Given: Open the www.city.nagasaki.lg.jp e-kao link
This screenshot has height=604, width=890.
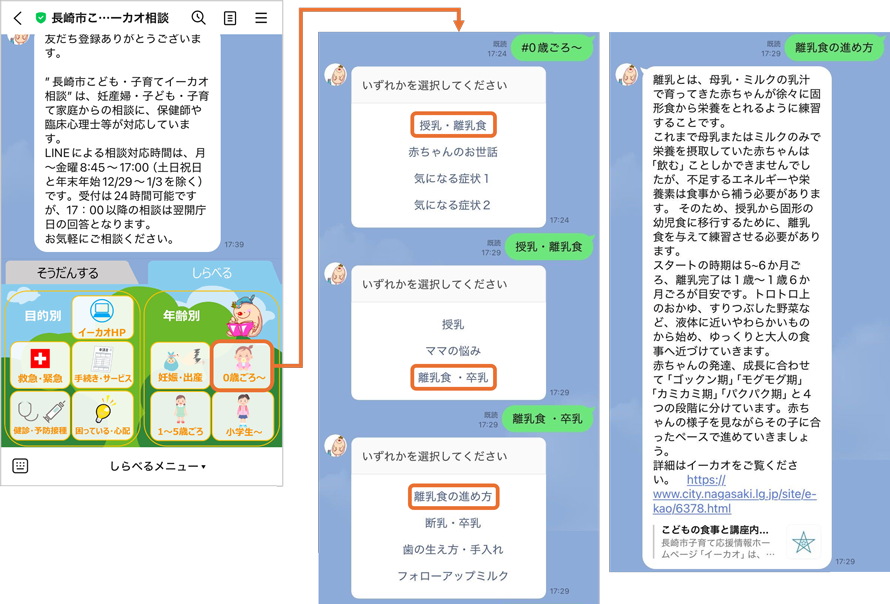Looking at the screenshot, I should pos(734,494).
